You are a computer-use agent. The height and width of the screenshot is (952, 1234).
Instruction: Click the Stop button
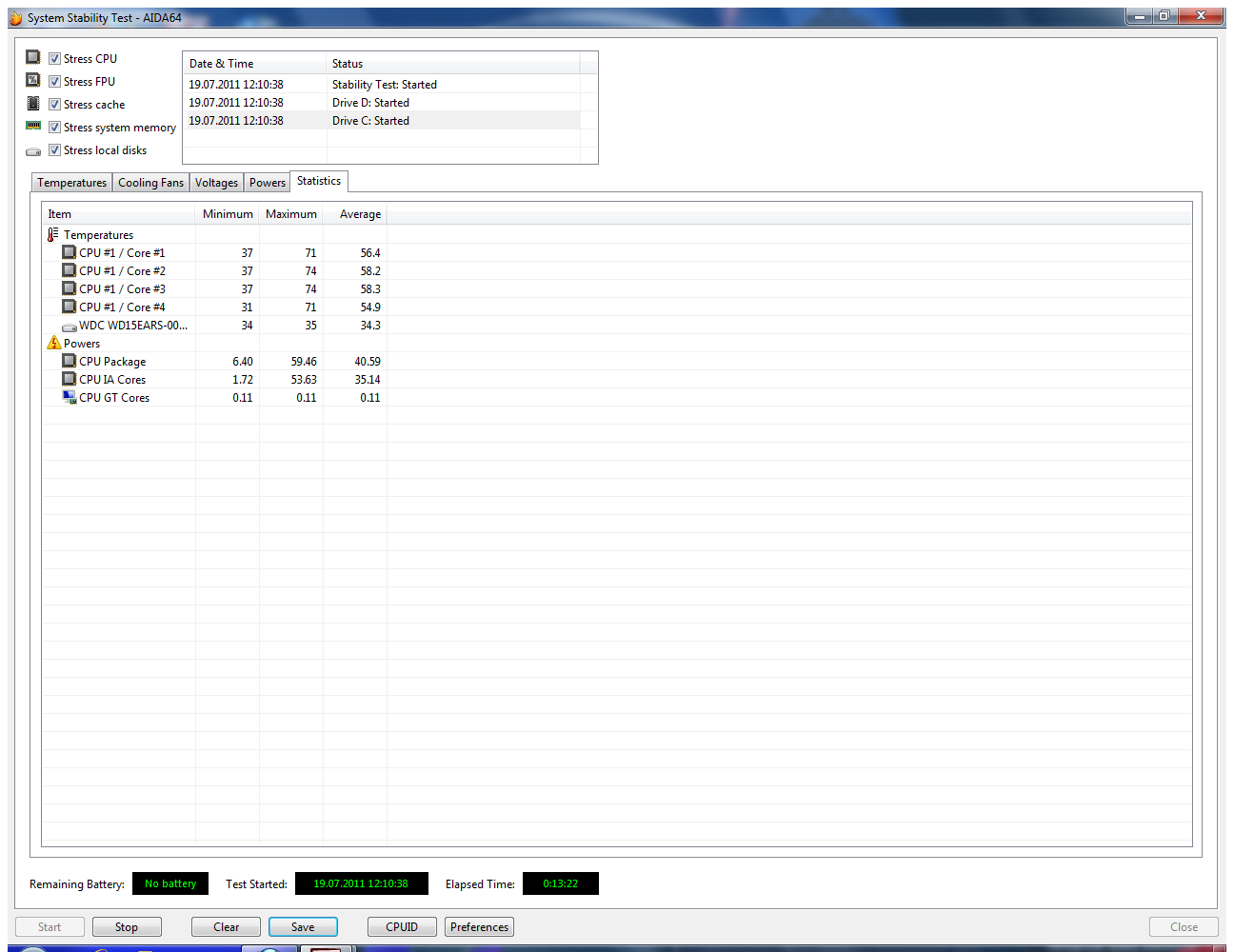[127, 927]
